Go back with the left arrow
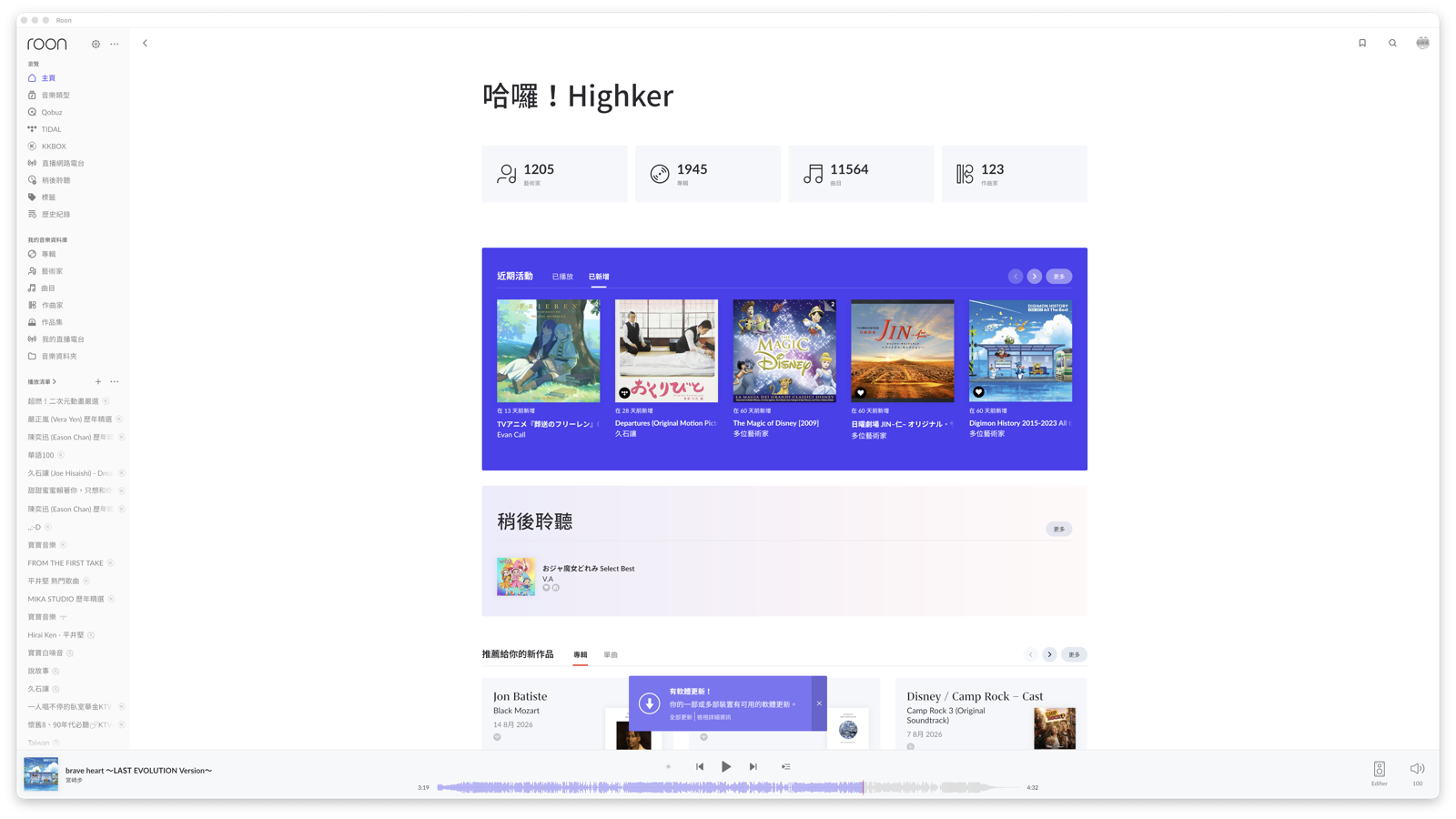 [x=145, y=44]
